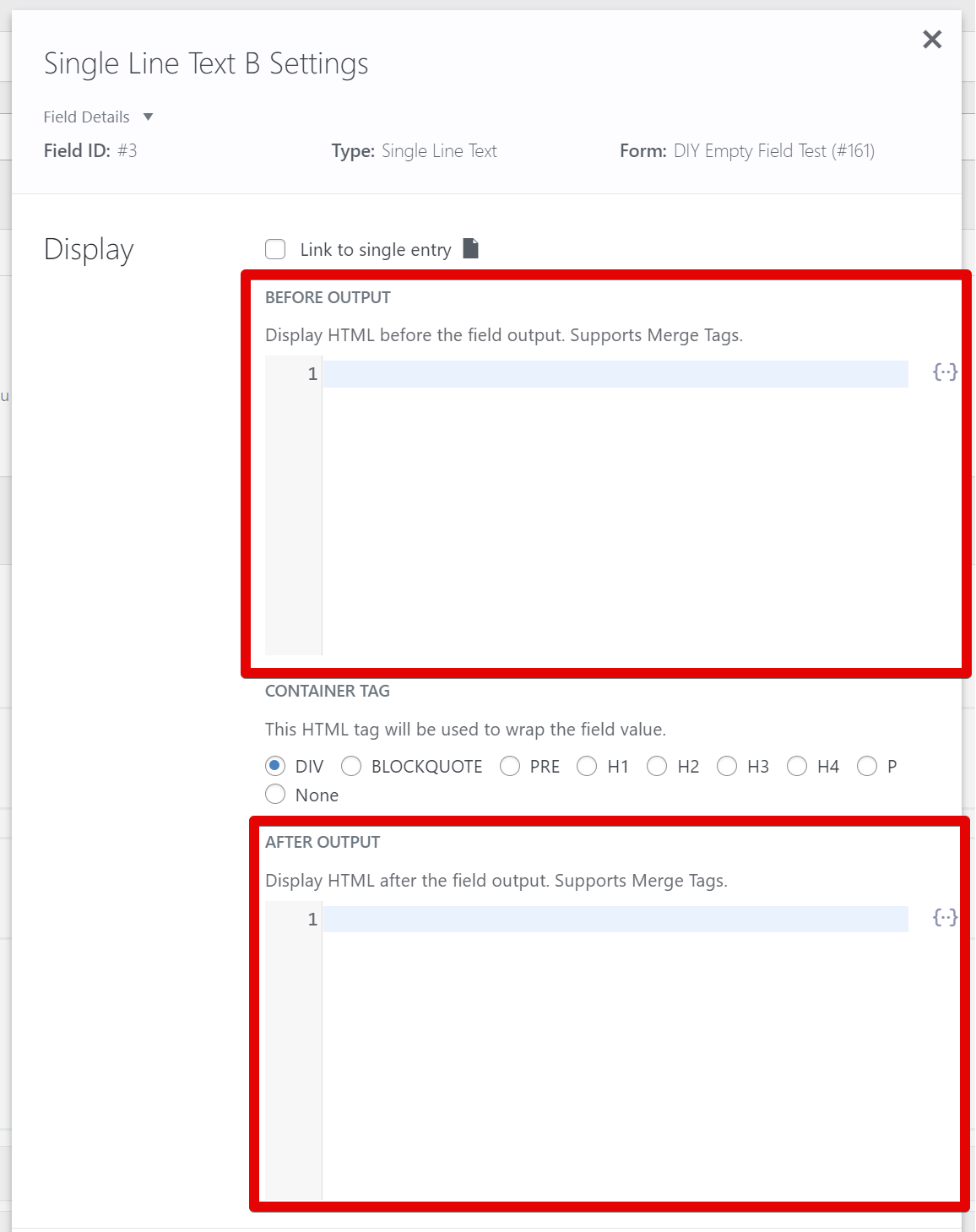This screenshot has height=1232, width=976.
Task: Open merge tags for Before Output
Action: pos(944,372)
